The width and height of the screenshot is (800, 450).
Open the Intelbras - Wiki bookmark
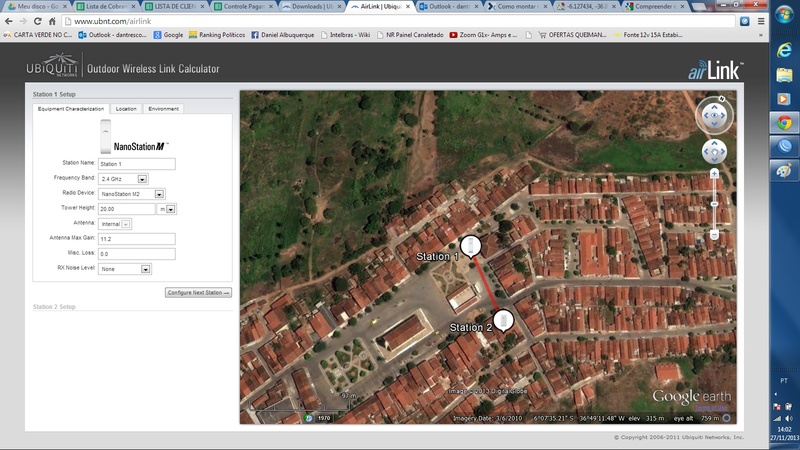point(345,35)
